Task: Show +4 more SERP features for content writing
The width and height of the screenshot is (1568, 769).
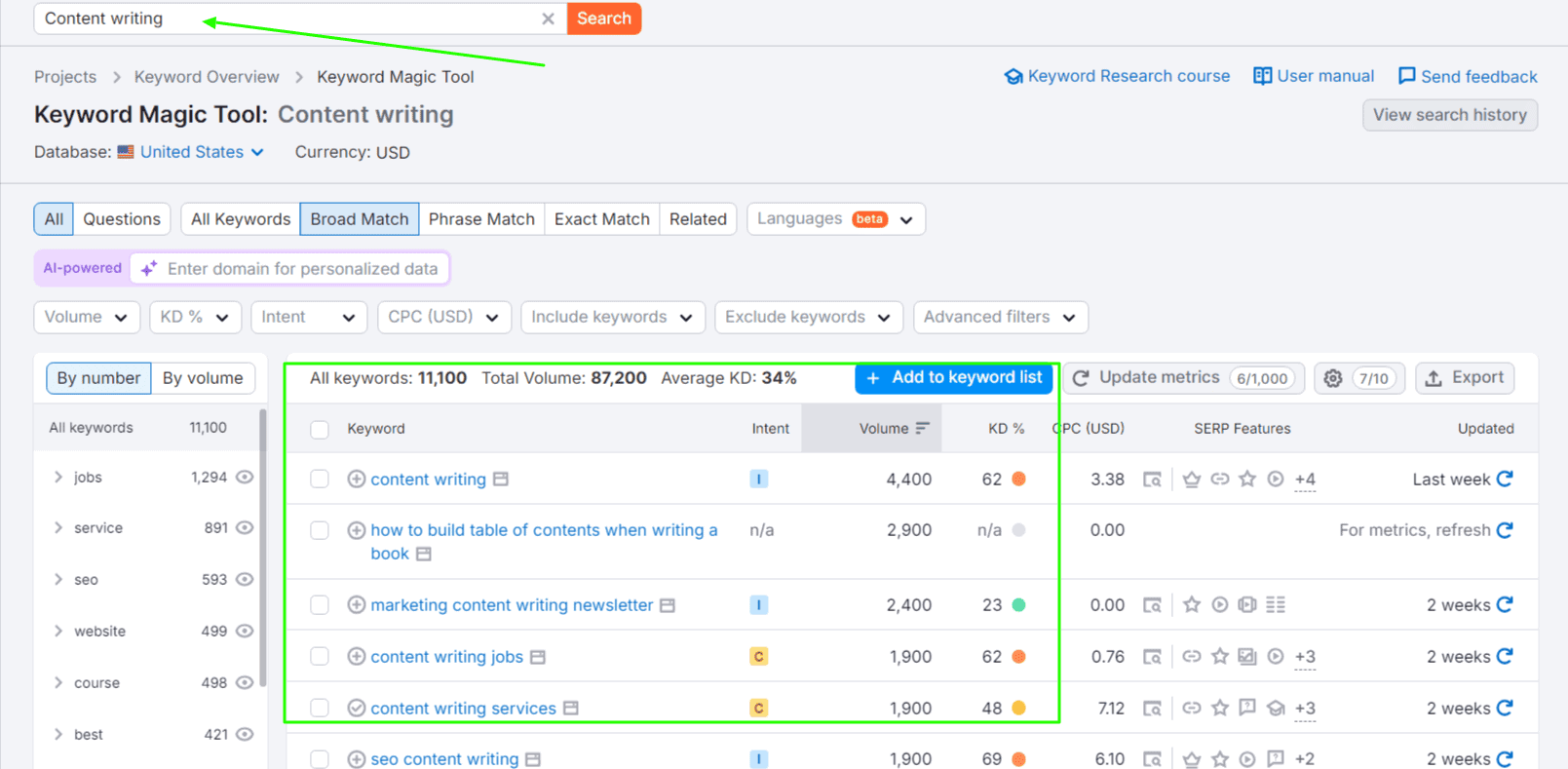Action: [1305, 480]
